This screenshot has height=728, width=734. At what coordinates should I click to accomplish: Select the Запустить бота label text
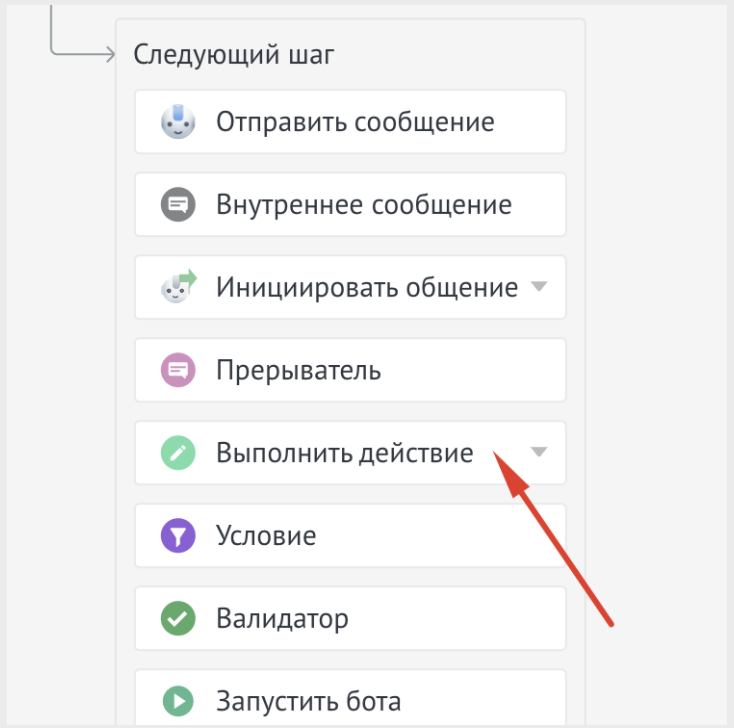[308, 701]
